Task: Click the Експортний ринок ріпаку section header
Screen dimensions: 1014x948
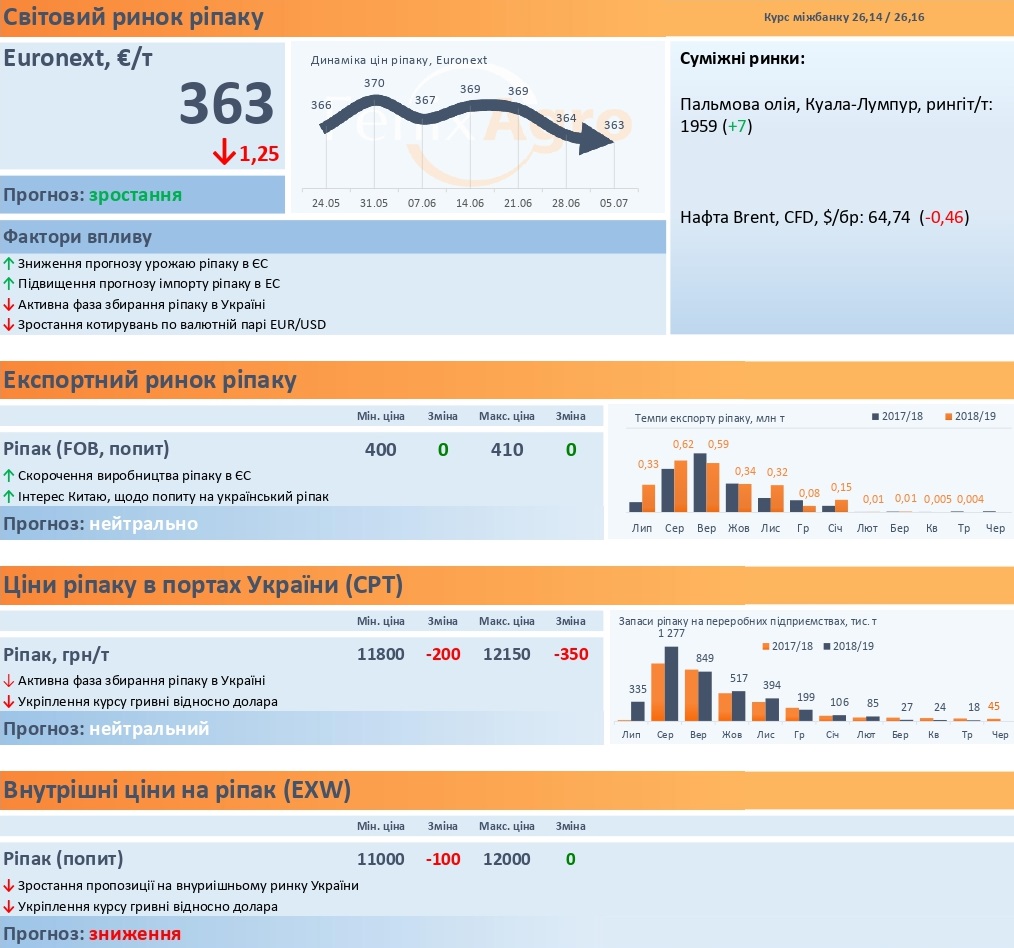Action: pos(149,380)
